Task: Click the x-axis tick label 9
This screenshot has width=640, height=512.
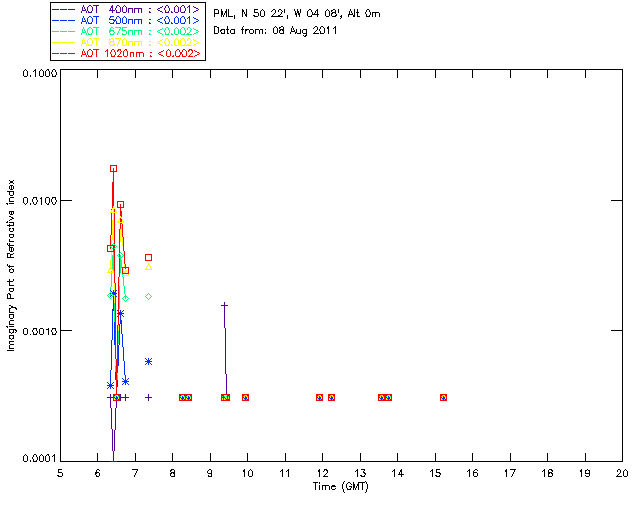Action: pyautogui.click(x=210, y=473)
